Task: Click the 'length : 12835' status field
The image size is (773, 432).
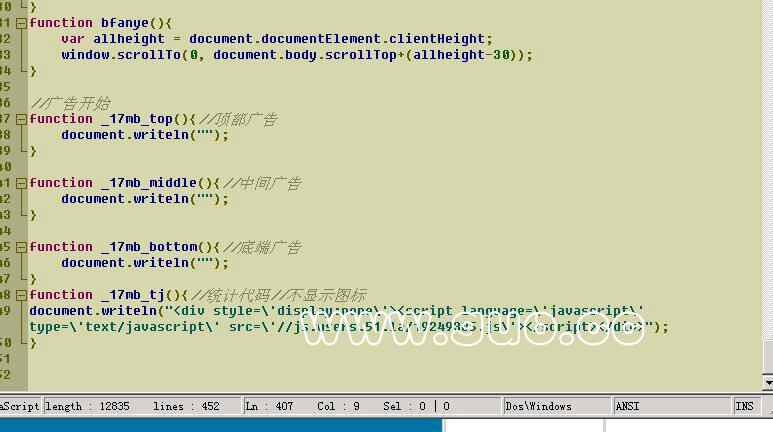Action: click(87, 406)
